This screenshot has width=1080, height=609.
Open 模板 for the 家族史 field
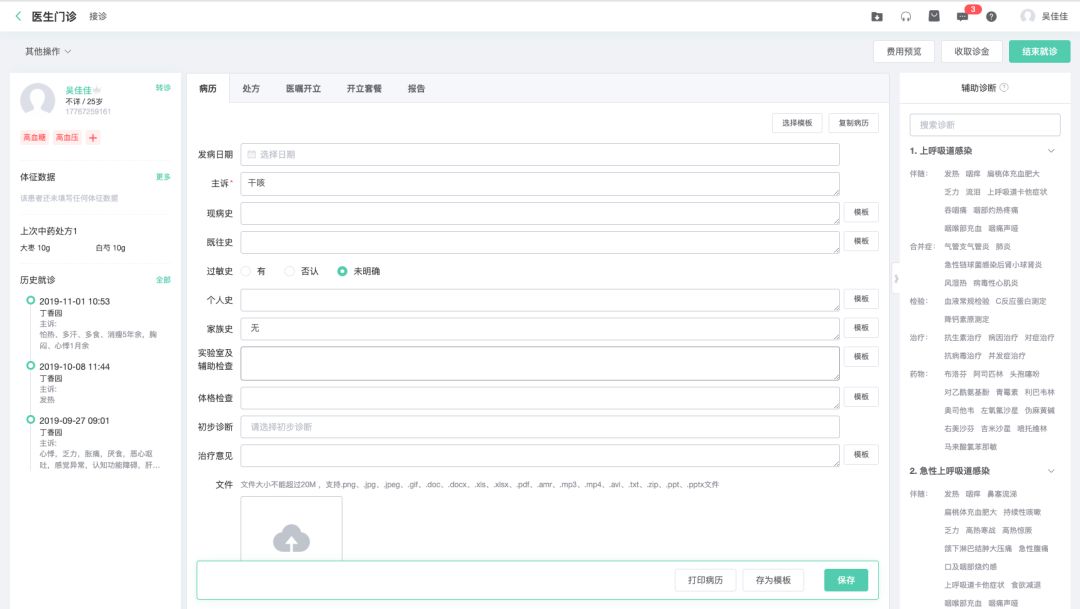(861, 328)
